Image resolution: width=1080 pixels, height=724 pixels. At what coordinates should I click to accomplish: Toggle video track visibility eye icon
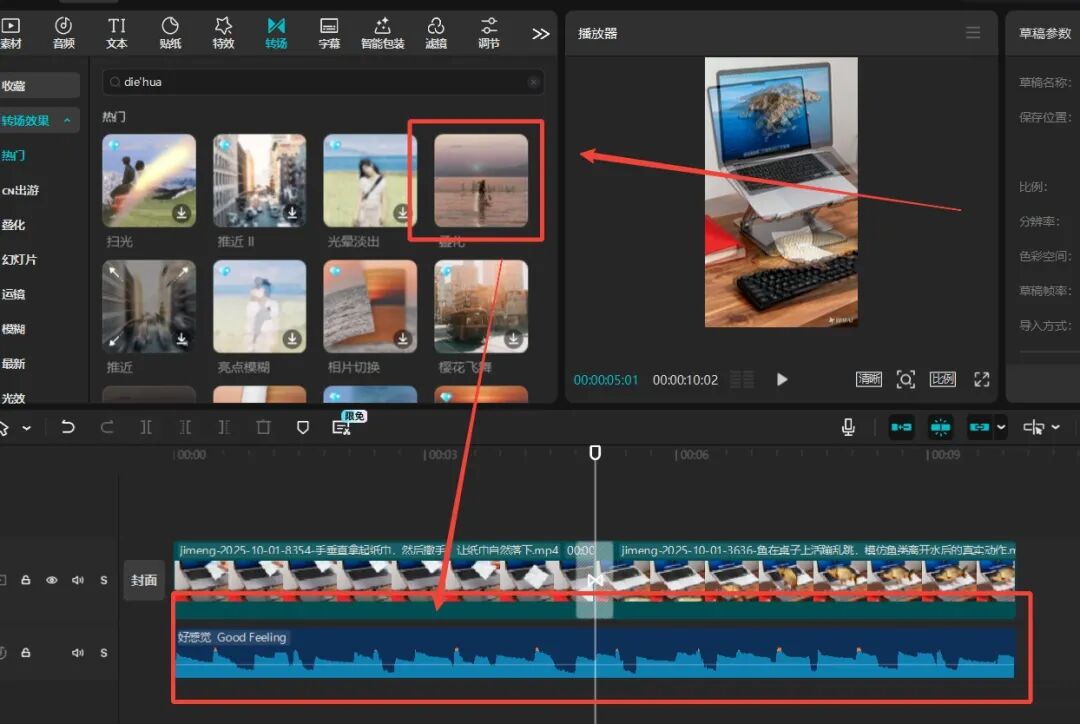52,580
